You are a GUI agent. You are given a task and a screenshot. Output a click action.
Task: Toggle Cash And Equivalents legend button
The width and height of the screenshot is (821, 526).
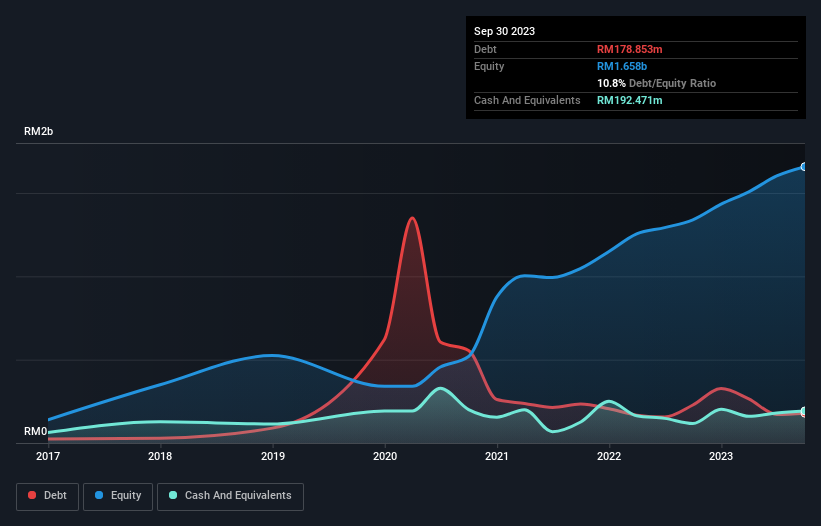[230, 496]
